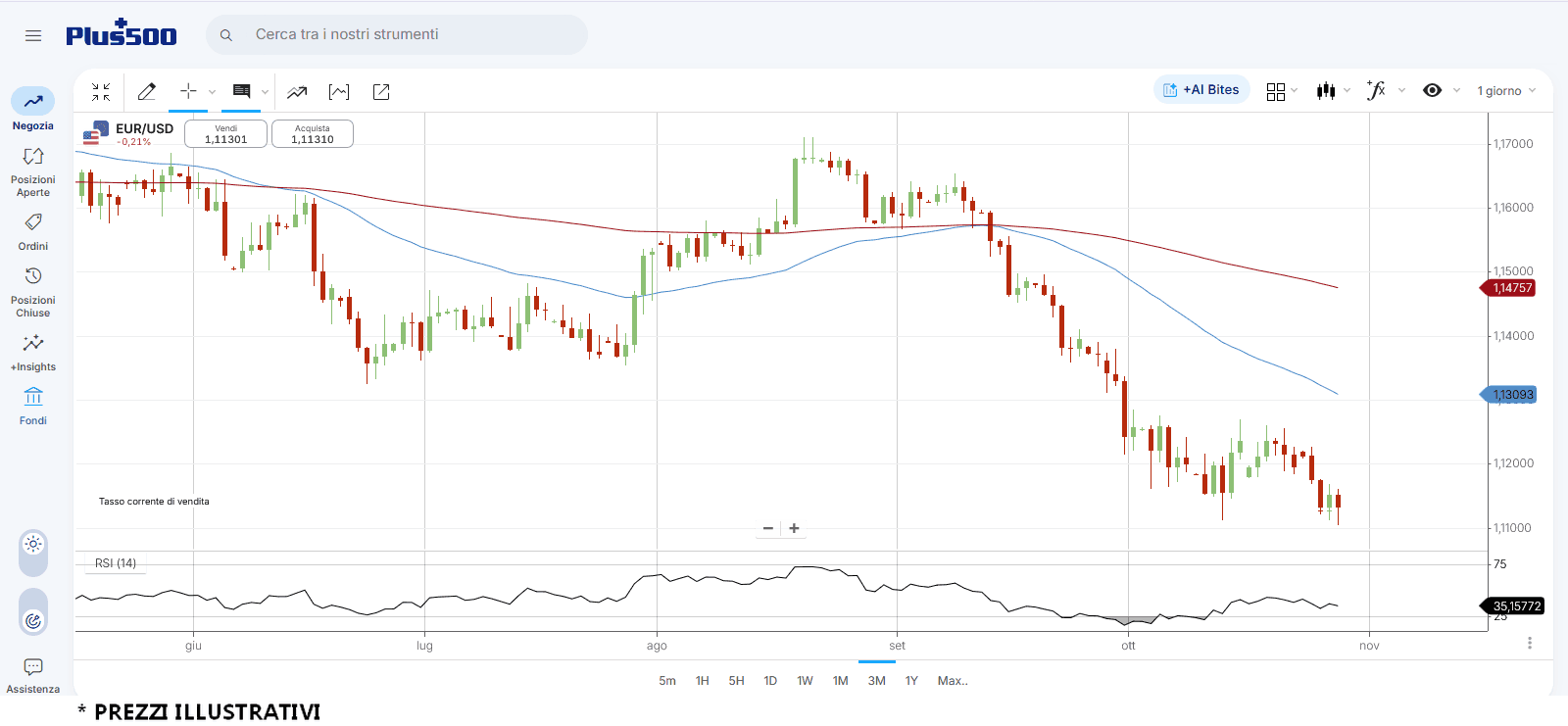Viewport: 1568px width, 726px height.
Task: Open the Ordini section
Action: 33,232
